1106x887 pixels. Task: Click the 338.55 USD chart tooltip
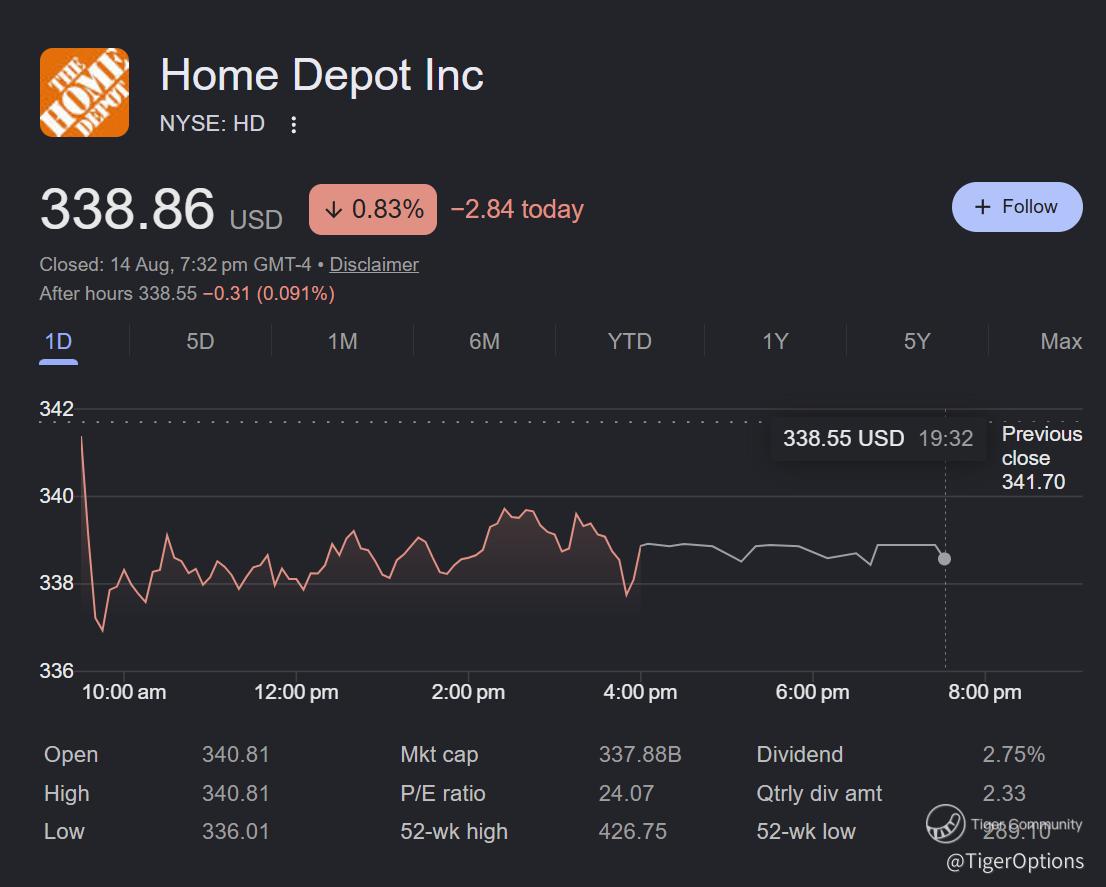(877, 439)
